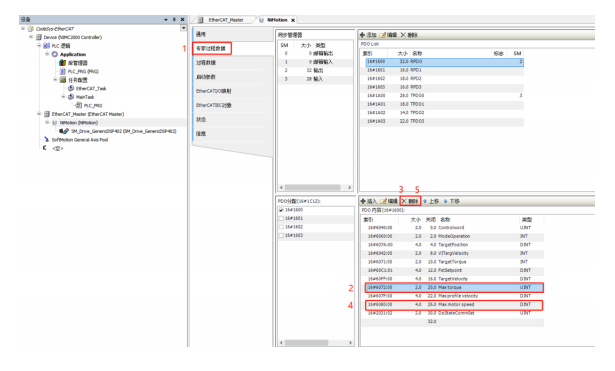
Task: Close the NMotion editor tab
Action: tap(293, 20)
